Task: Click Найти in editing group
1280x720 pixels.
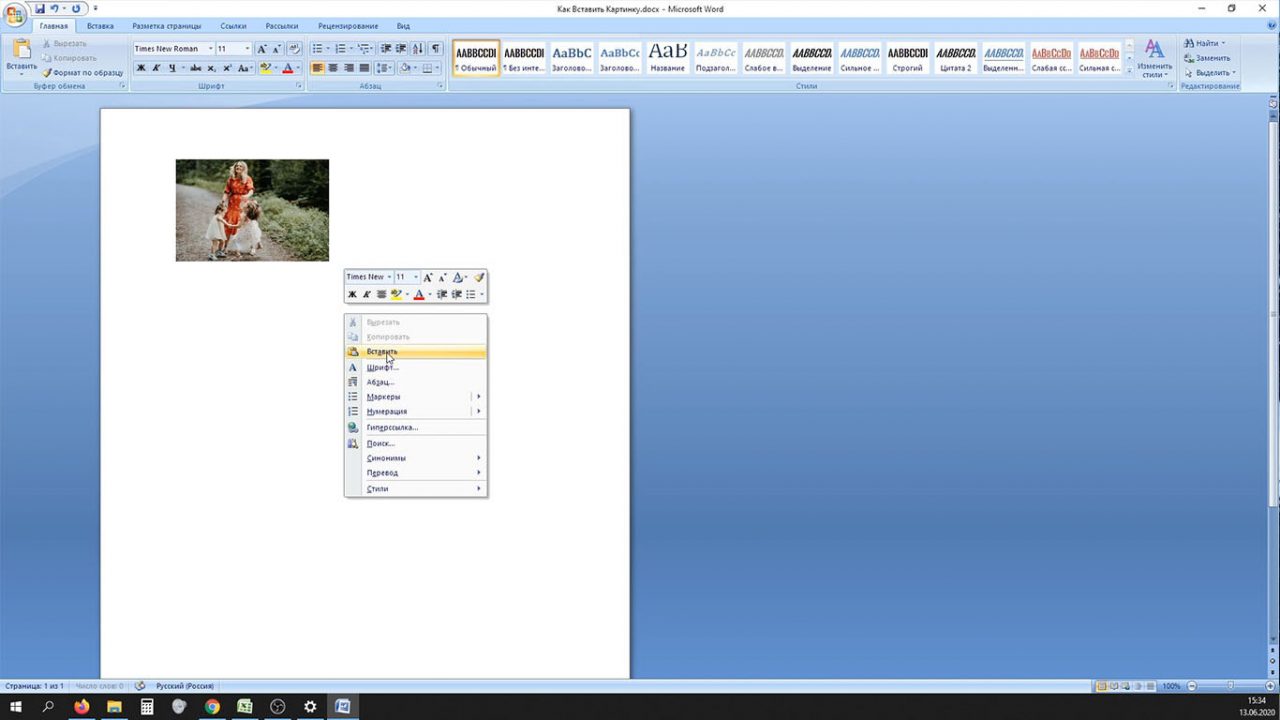Action: coord(1205,44)
